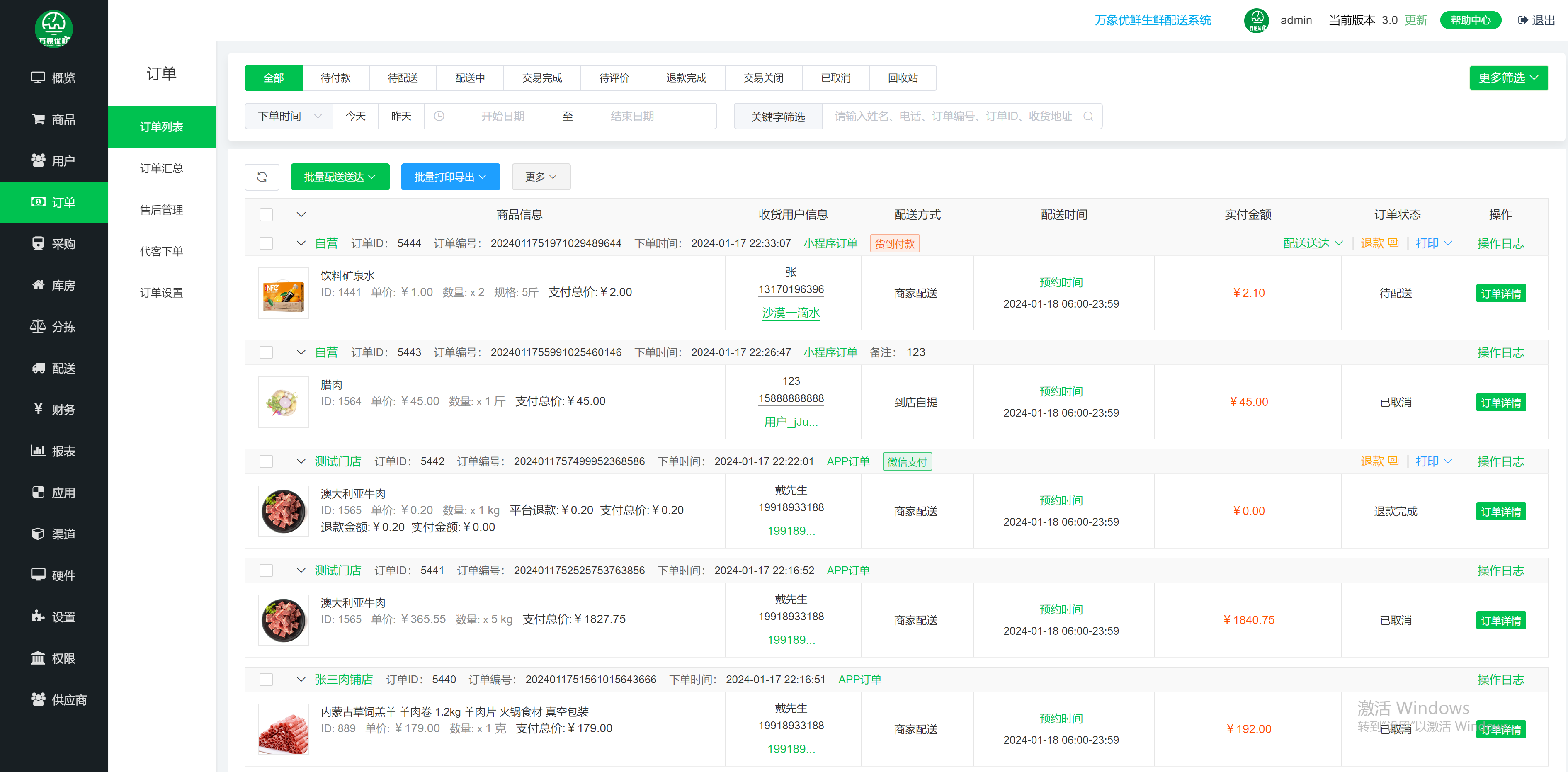This screenshot has height=772, width=1568.
Task: Open the 配送 truck icon in sidebar
Action: [x=38, y=368]
